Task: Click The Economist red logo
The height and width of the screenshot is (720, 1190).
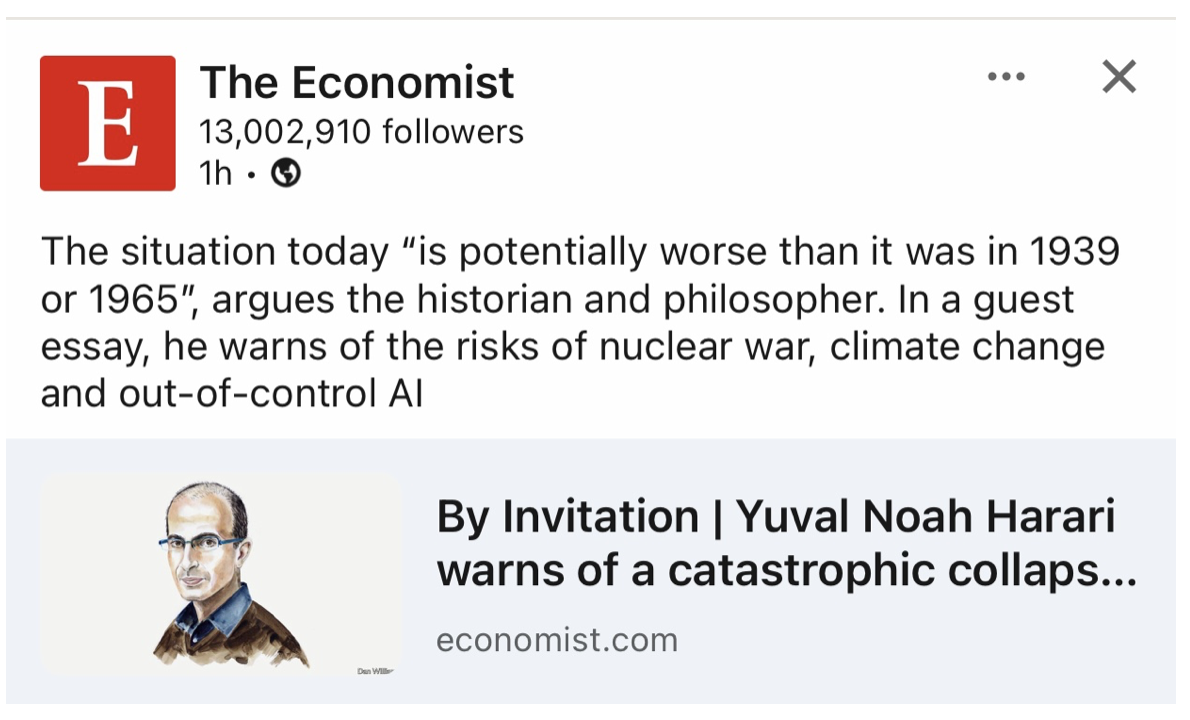Action: pos(108,123)
